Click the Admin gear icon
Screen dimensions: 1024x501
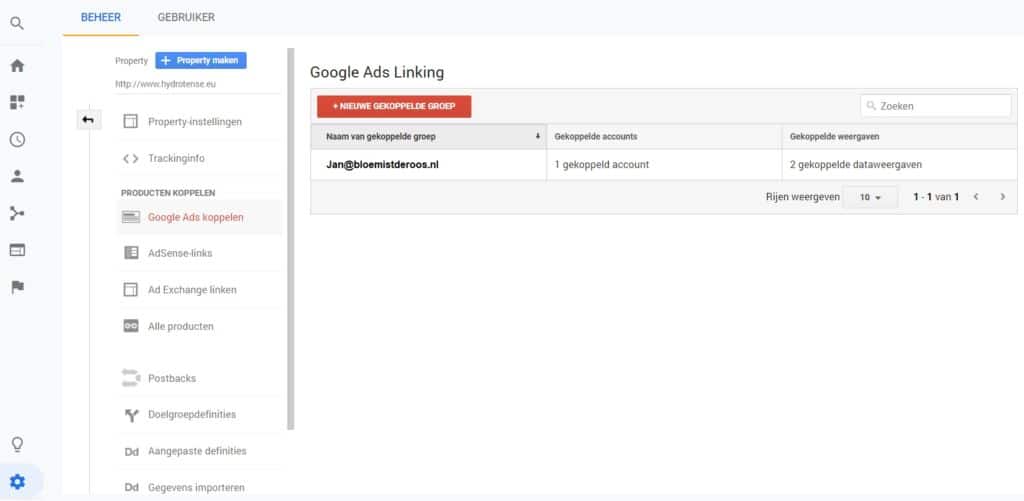pos(17,481)
